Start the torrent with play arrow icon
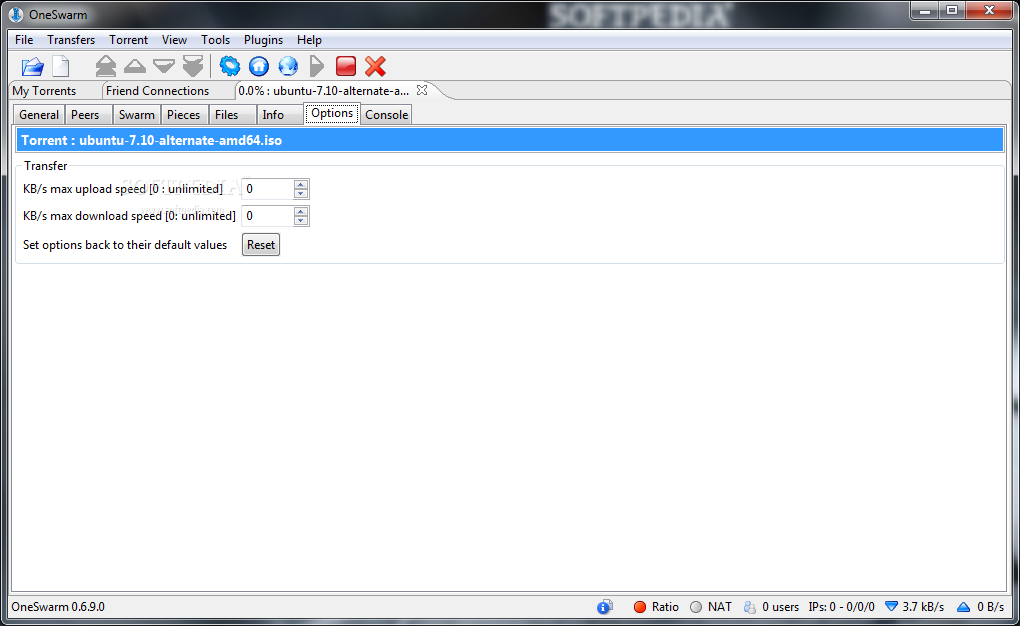The width and height of the screenshot is (1020, 626). pyautogui.click(x=317, y=66)
